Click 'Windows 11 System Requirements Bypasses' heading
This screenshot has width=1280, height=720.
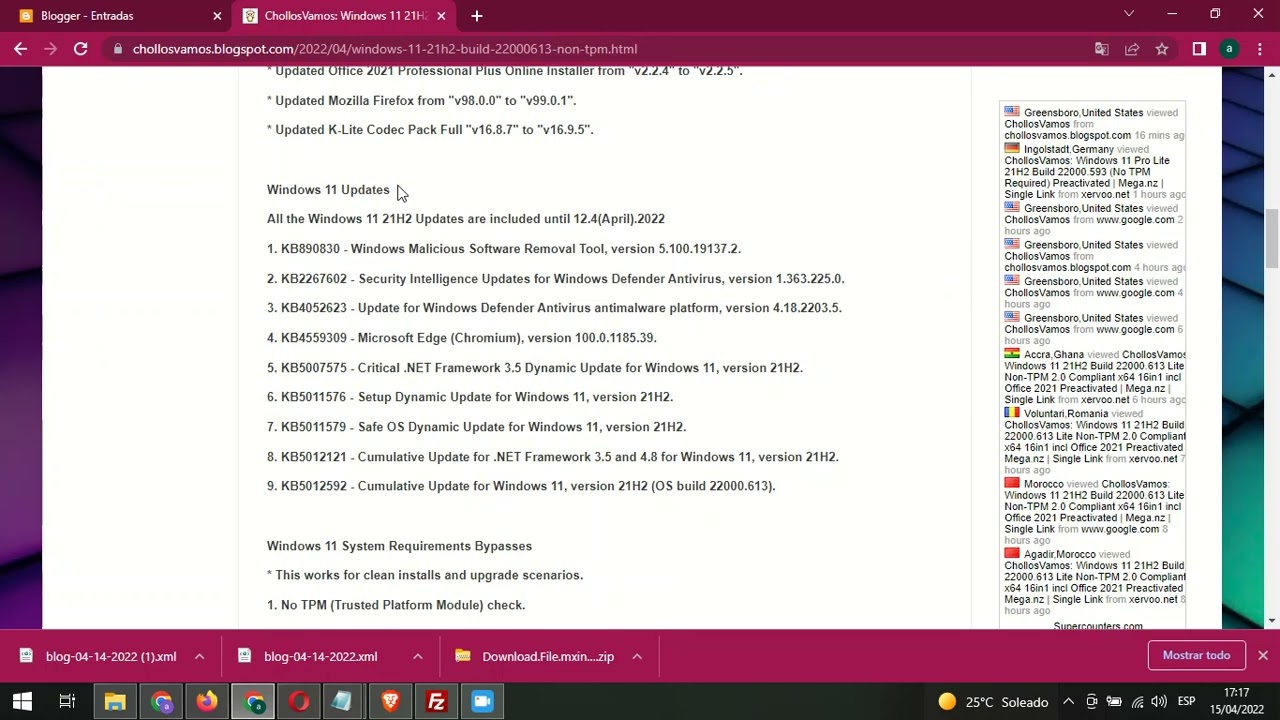coord(399,546)
